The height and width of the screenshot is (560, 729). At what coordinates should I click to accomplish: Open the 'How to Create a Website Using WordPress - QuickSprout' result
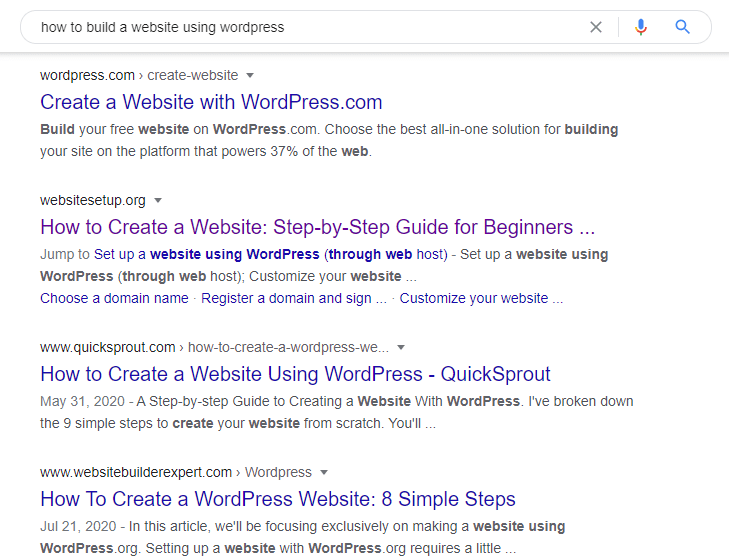(295, 374)
